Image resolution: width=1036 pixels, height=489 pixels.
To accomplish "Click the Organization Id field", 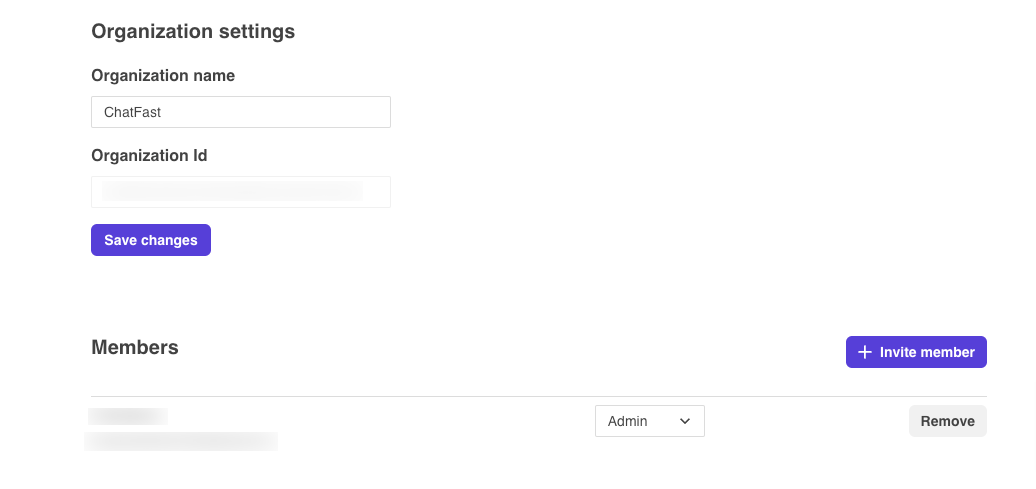I will coord(240,191).
